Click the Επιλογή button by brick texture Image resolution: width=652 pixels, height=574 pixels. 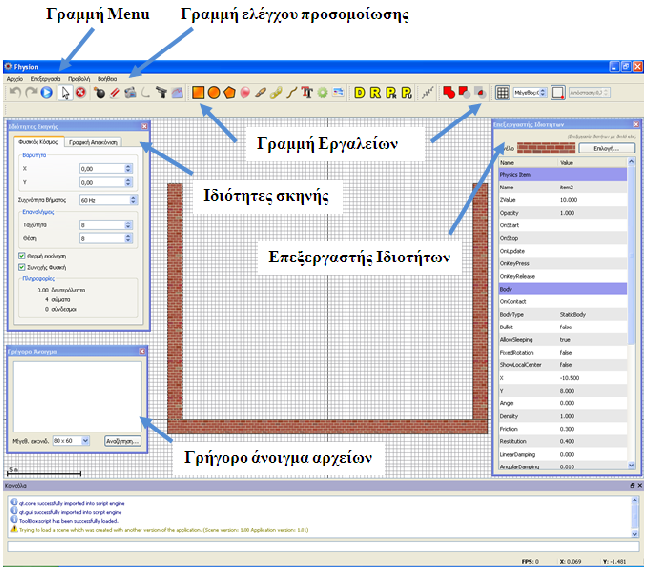pos(607,148)
